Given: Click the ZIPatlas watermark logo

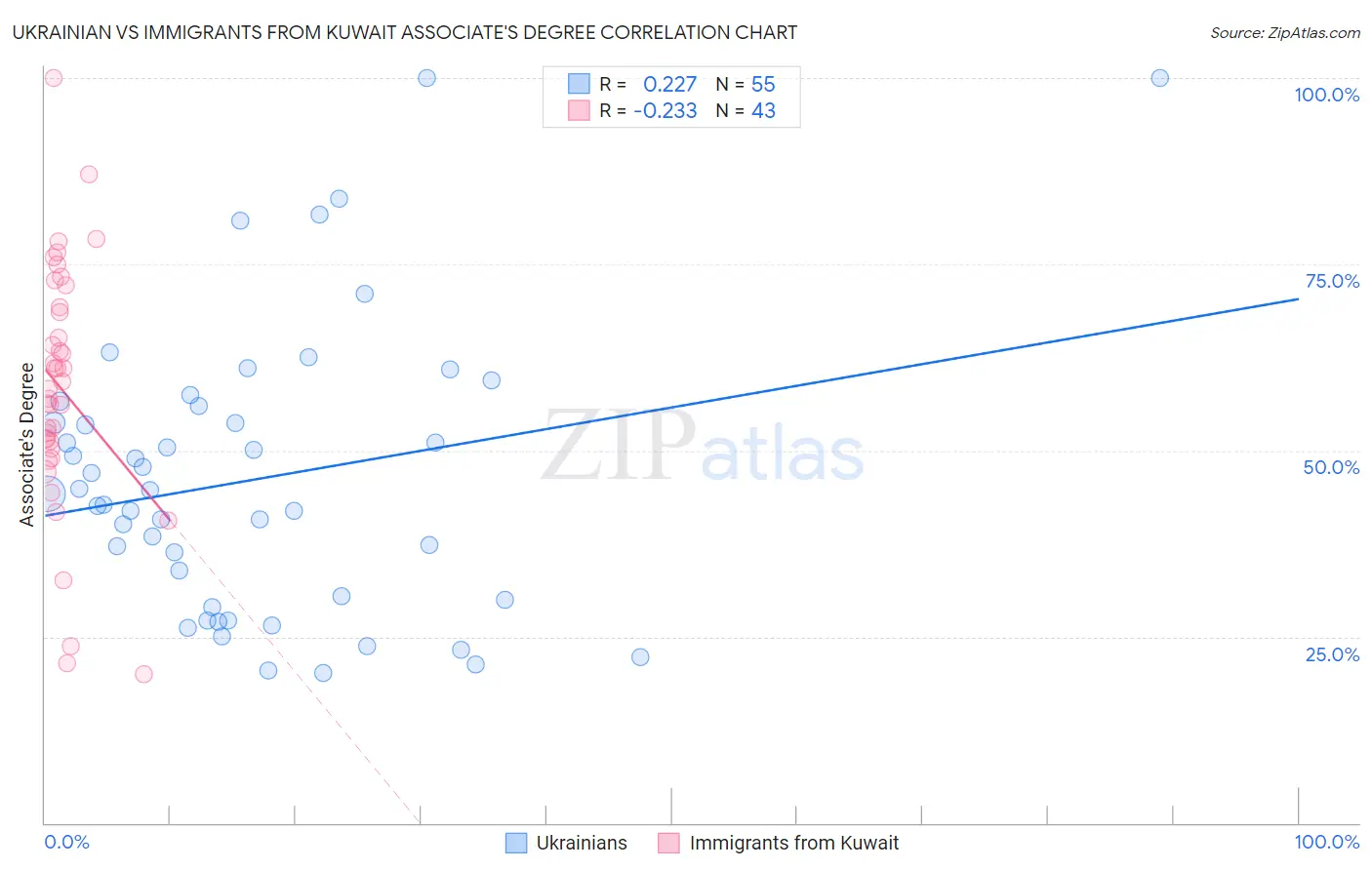Looking at the screenshot, I should pyautogui.click(x=703, y=447).
